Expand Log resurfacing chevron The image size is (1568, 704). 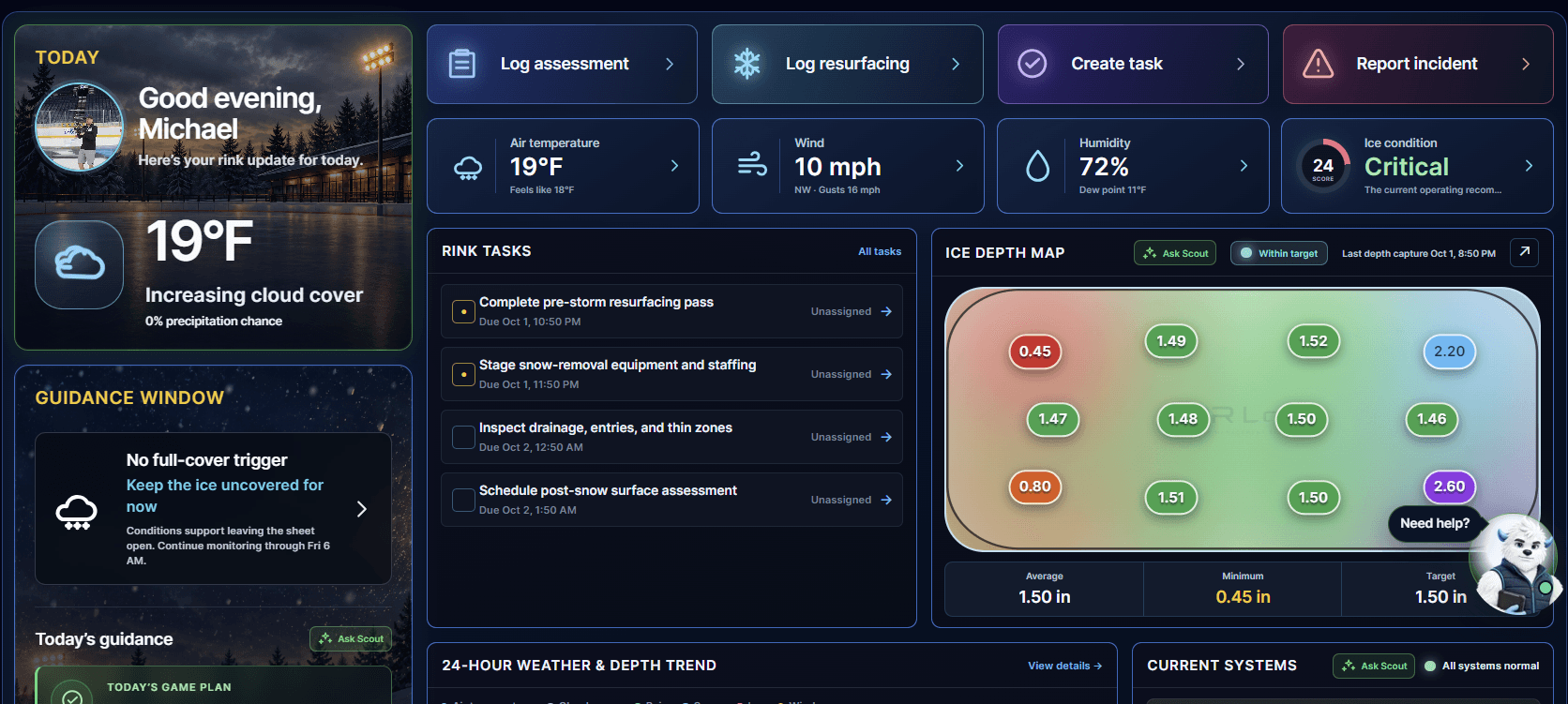pyautogui.click(x=956, y=64)
